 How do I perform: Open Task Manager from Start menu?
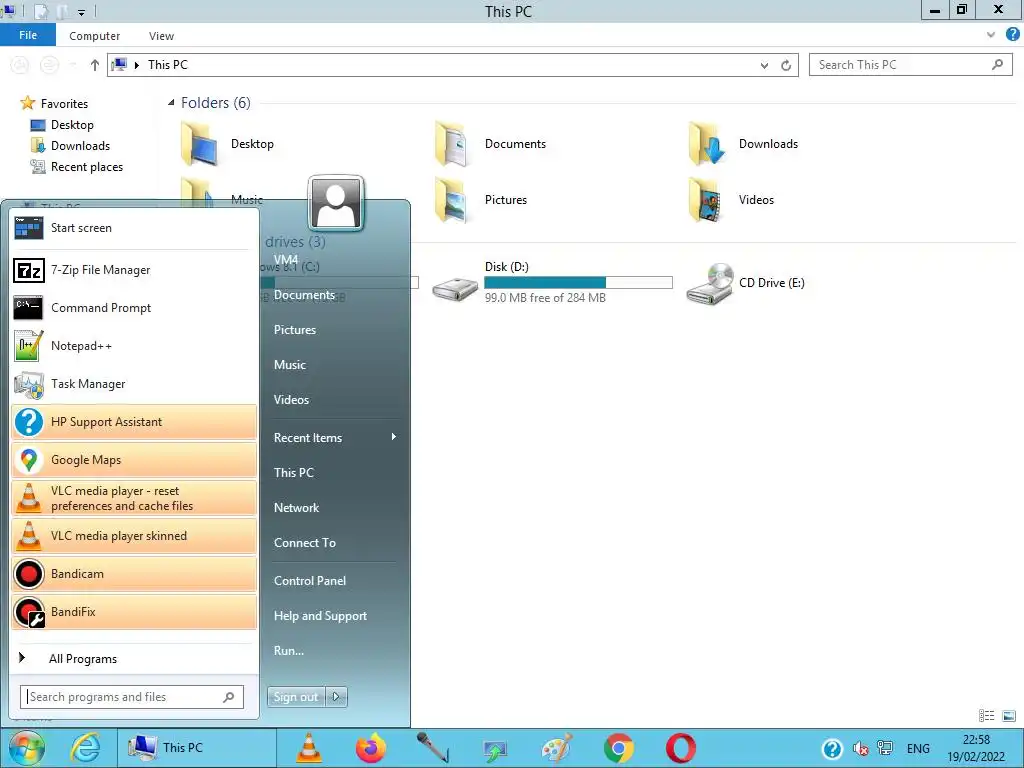pyautogui.click(x=134, y=384)
